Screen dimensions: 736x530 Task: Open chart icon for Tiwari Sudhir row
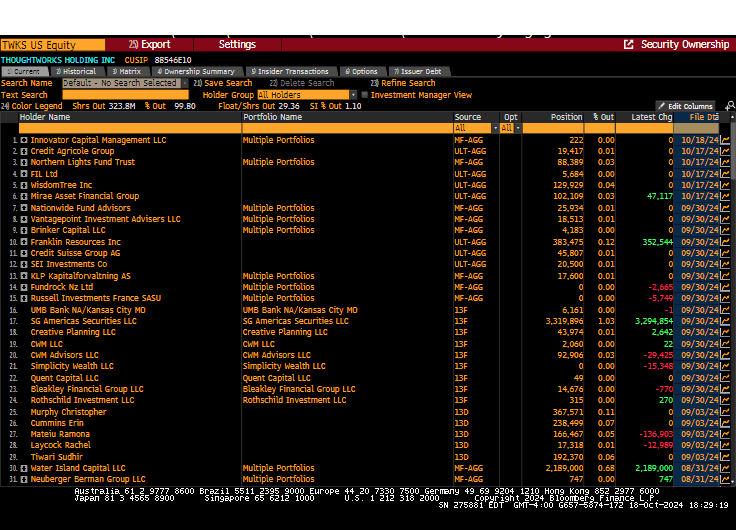pyautogui.click(x=725, y=457)
